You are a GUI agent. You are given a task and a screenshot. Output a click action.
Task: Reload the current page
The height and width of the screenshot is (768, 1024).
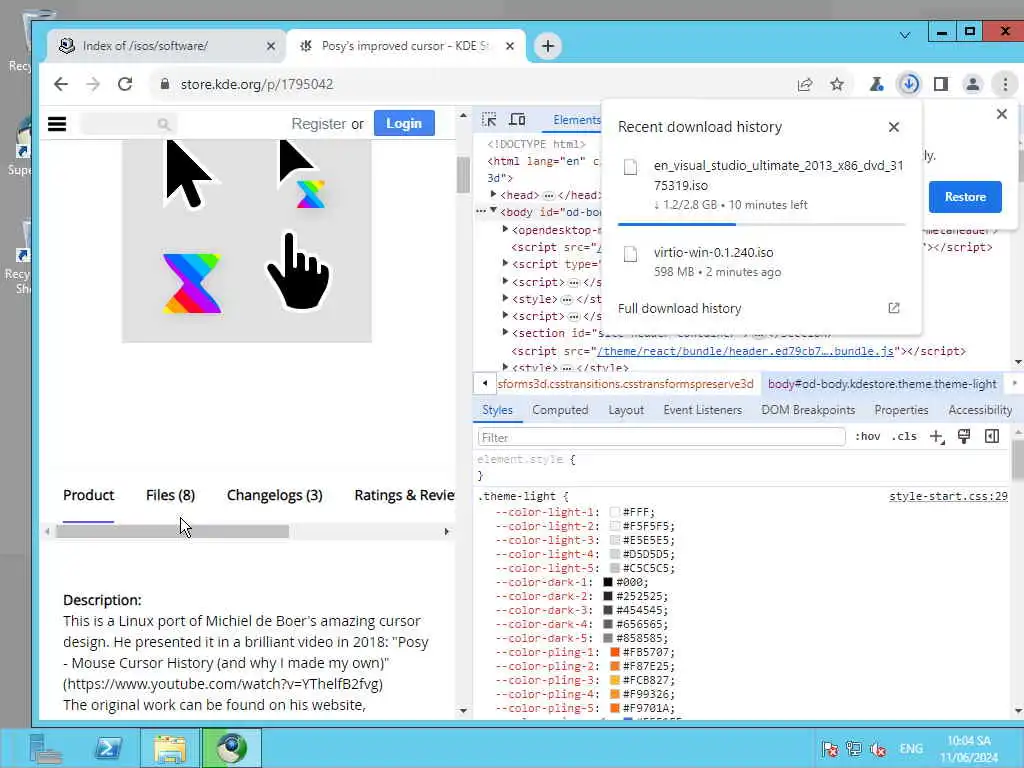[x=125, y=84]
